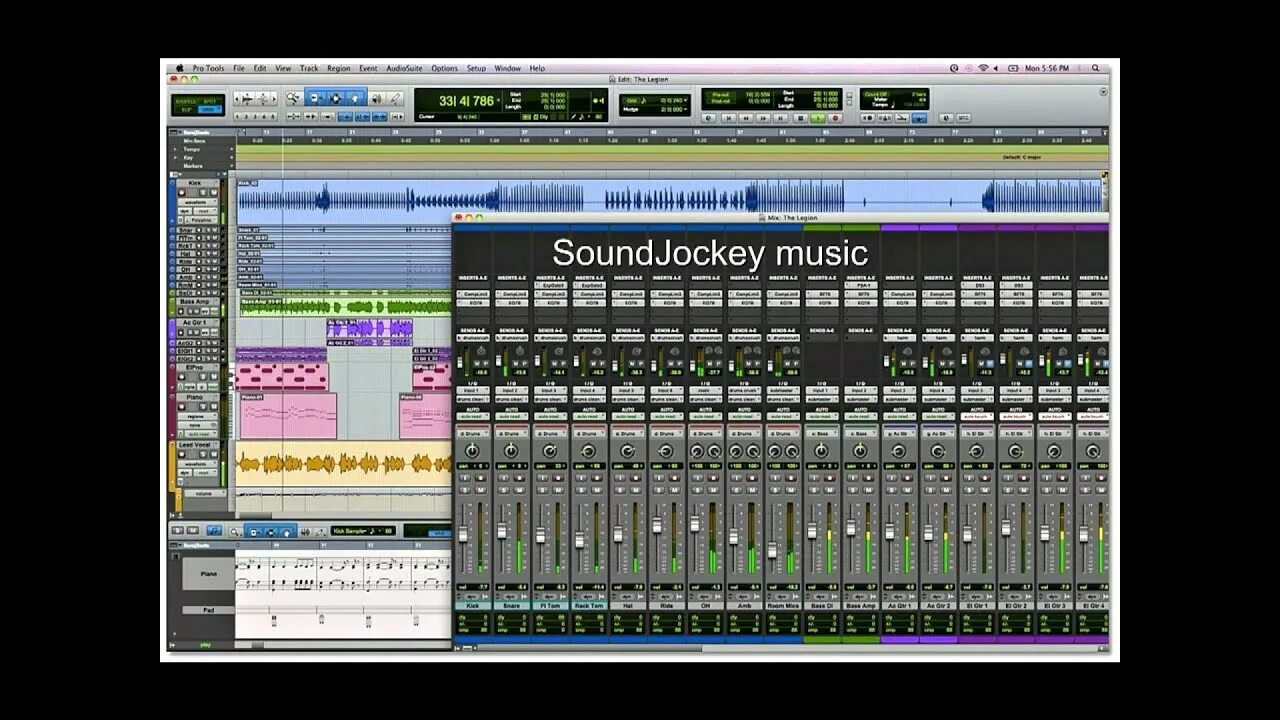
Task: Mute the Bass DI channel
Action: (829, 490)
